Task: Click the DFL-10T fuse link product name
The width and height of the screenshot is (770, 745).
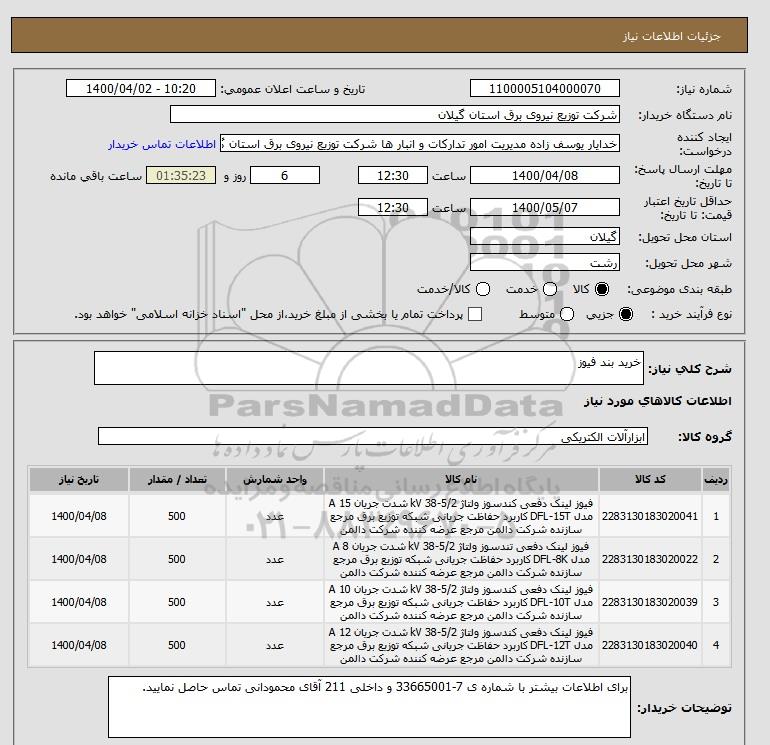Action: (461, 602)
